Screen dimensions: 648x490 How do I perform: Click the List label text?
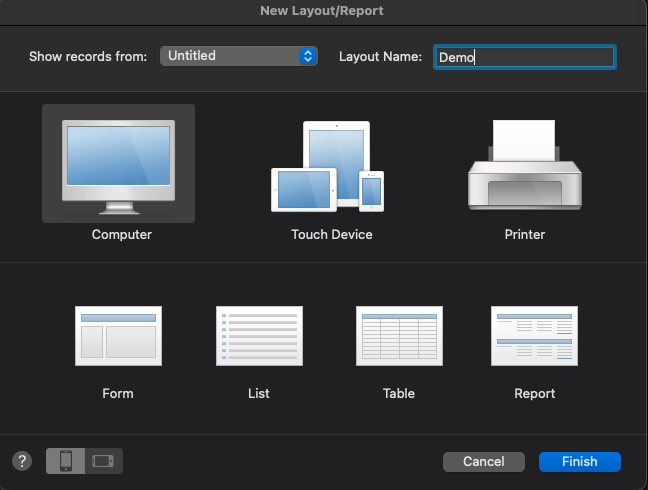pos(259,393)
